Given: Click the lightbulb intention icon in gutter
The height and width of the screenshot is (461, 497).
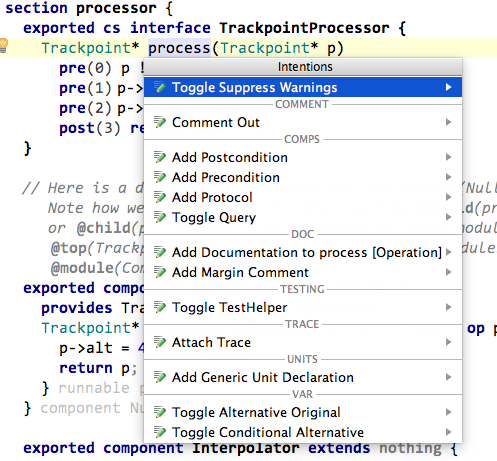Looking at the screenshot, I should coord(4,46).
